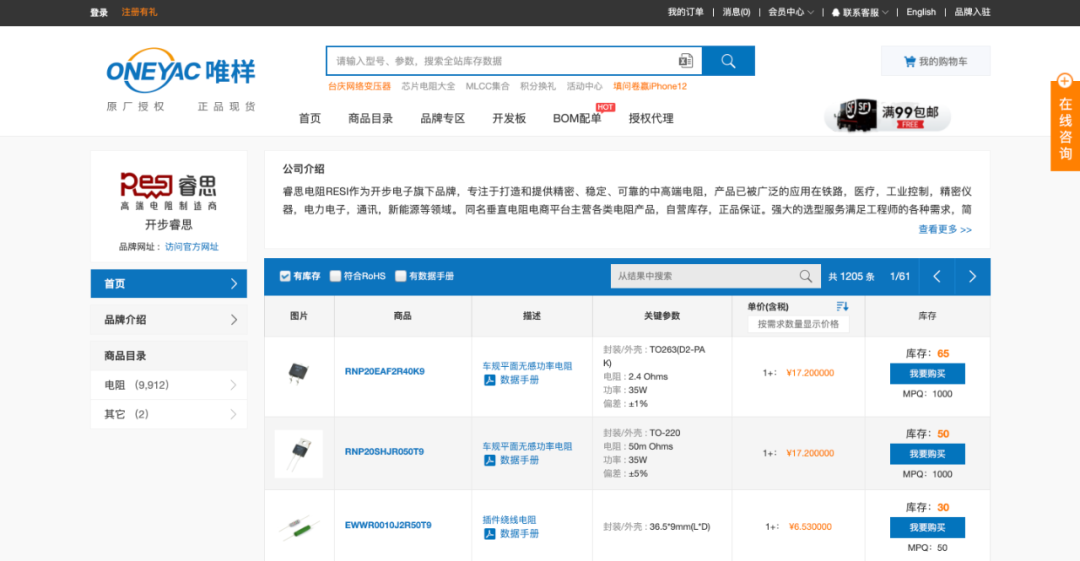1080x561 pixels.
Task: Click 我要购买 for RNP20EAF2R40K9
Action: pyautogui.click(x=927, y=374)
